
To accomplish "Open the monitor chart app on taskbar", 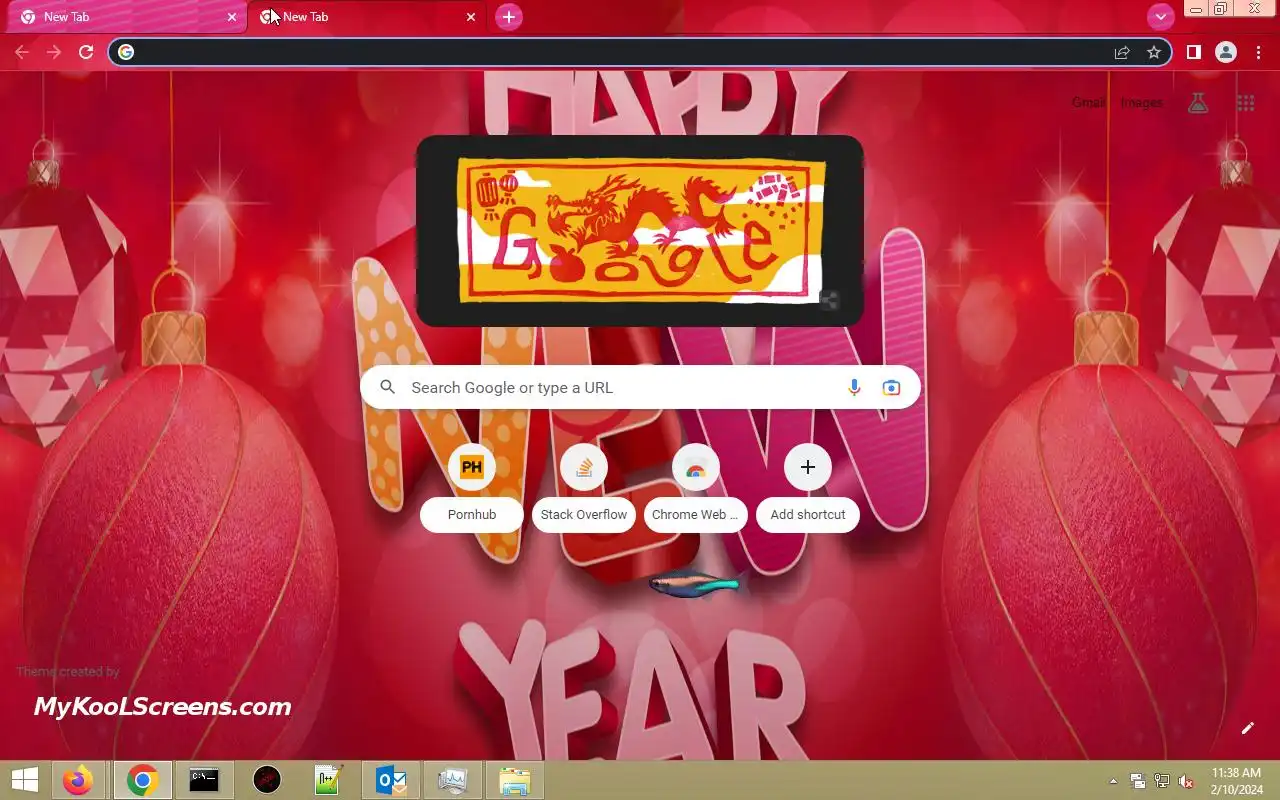I will click(452, 780).
